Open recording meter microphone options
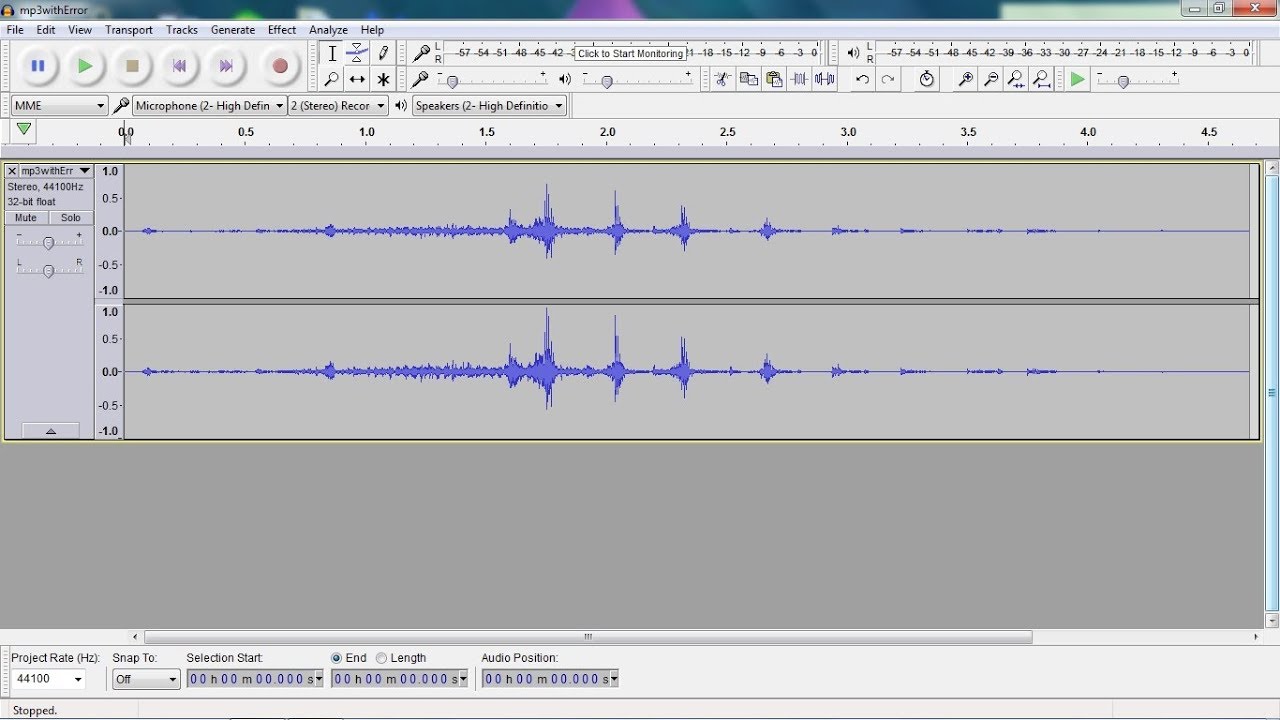The width and height of the screenshot is (1280, 720). tap(422, 53)
